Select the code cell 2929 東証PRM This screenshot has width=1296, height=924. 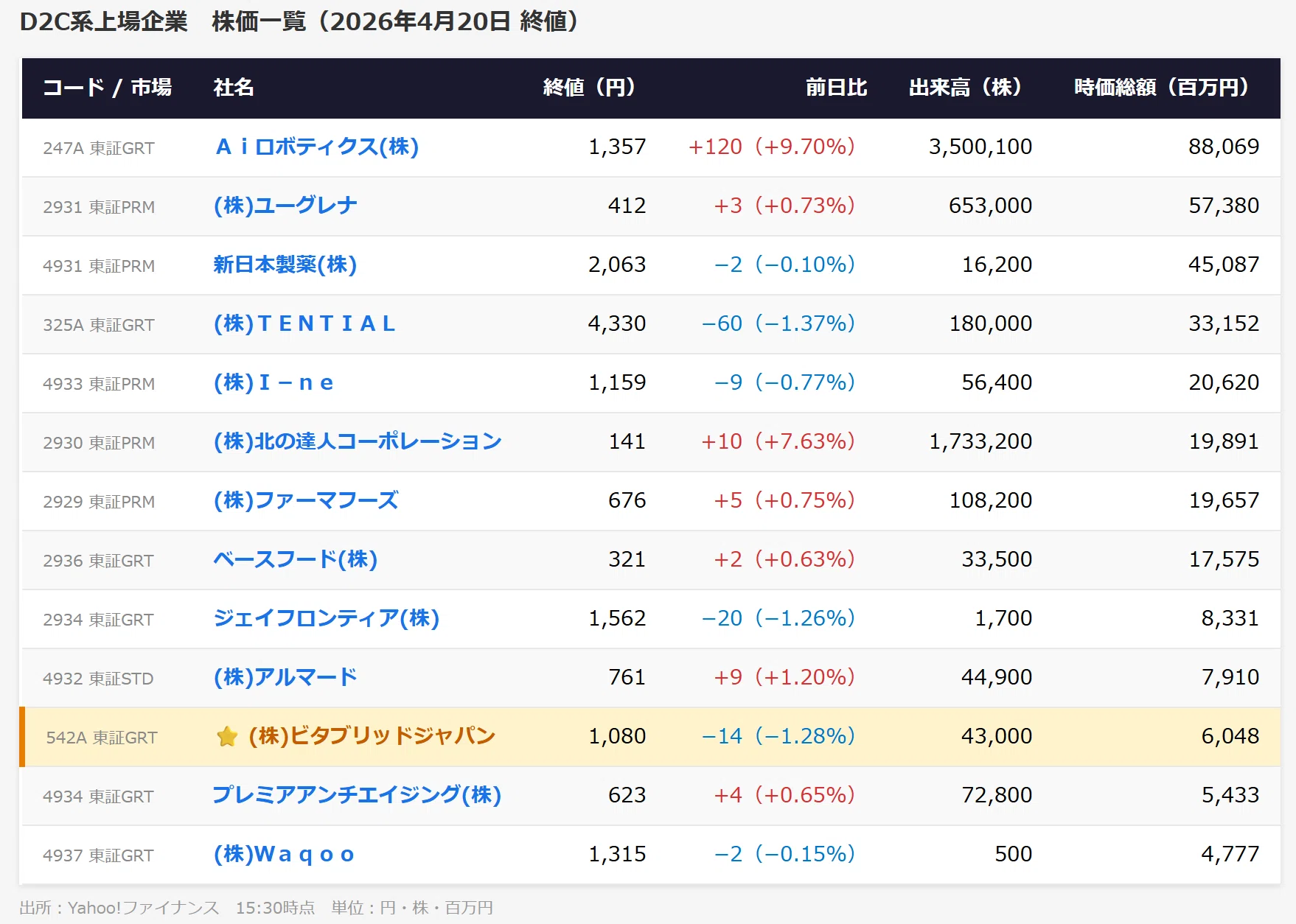click(99, 502)
